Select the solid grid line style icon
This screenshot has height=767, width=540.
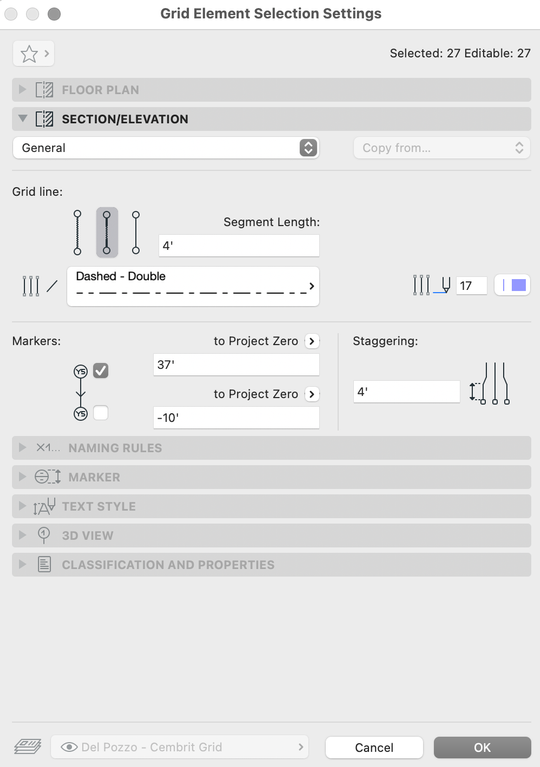click(x=136, y=232)
